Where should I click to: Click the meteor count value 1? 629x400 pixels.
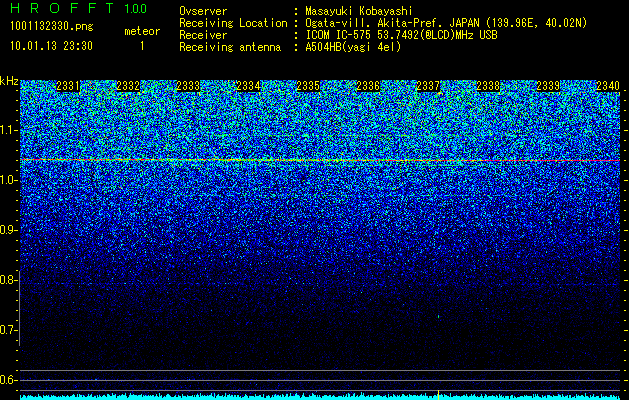142,46
